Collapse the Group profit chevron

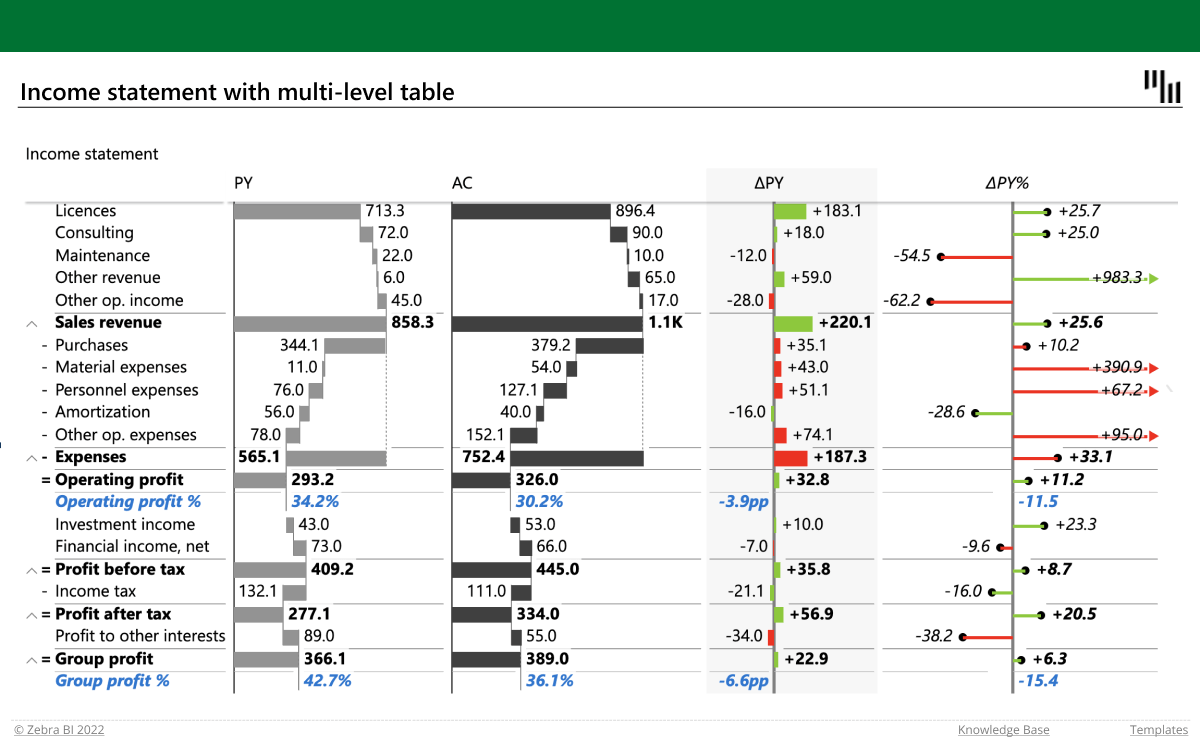(31, 659)
